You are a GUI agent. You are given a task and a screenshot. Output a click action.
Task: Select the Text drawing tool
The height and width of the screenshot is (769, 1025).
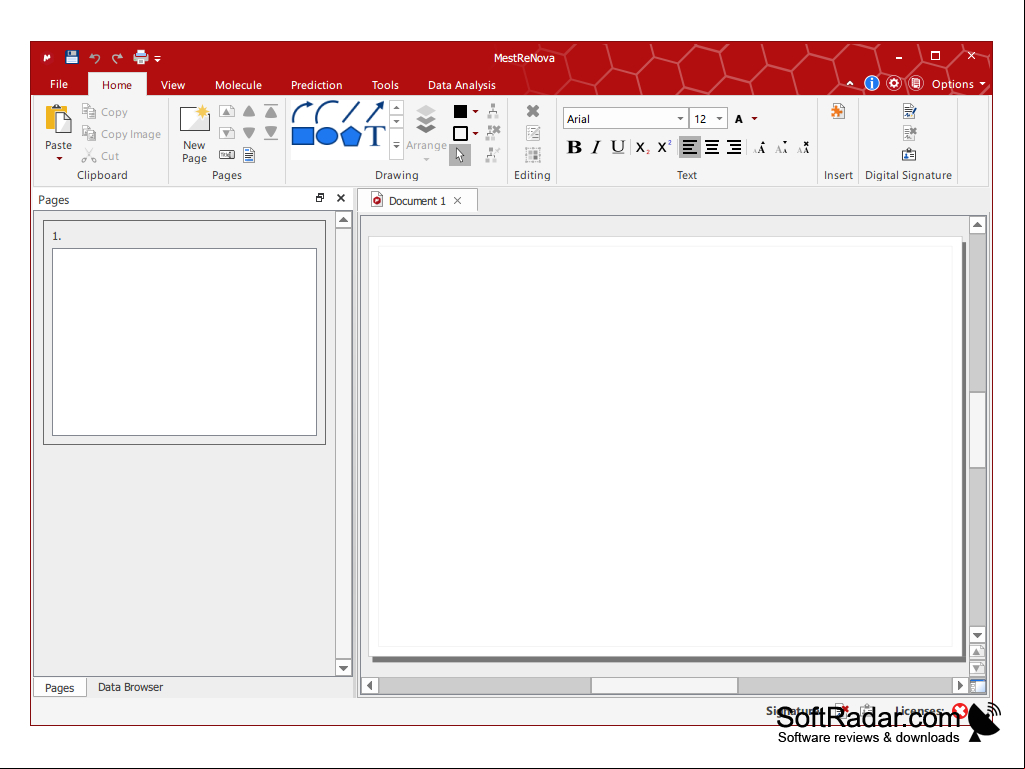375,136
